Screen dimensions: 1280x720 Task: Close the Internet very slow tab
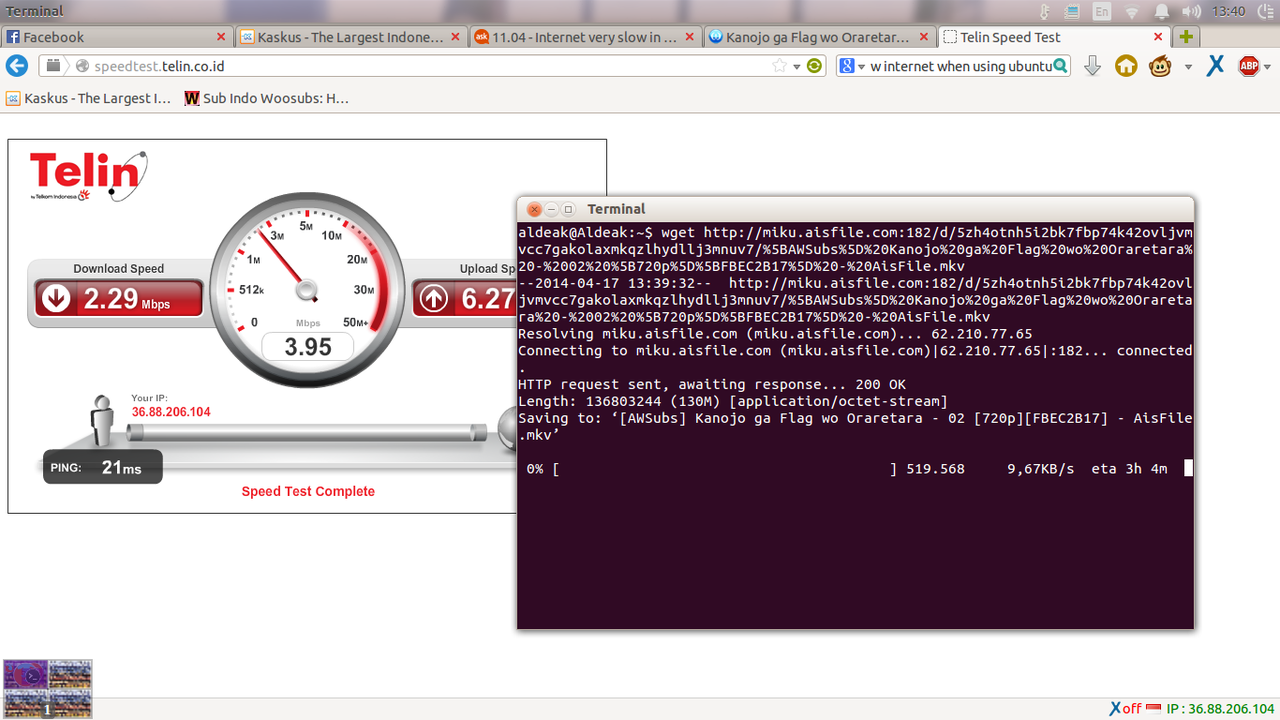coord(690,37)
